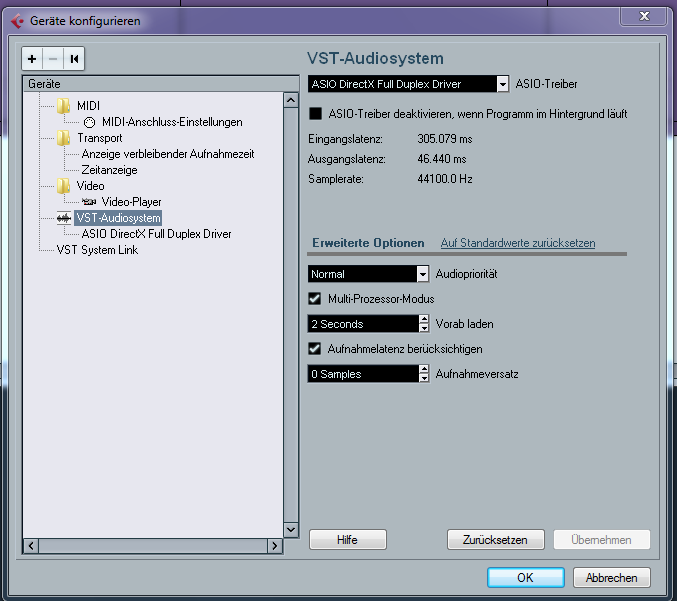Select Video in the device tree

point(90,186)
